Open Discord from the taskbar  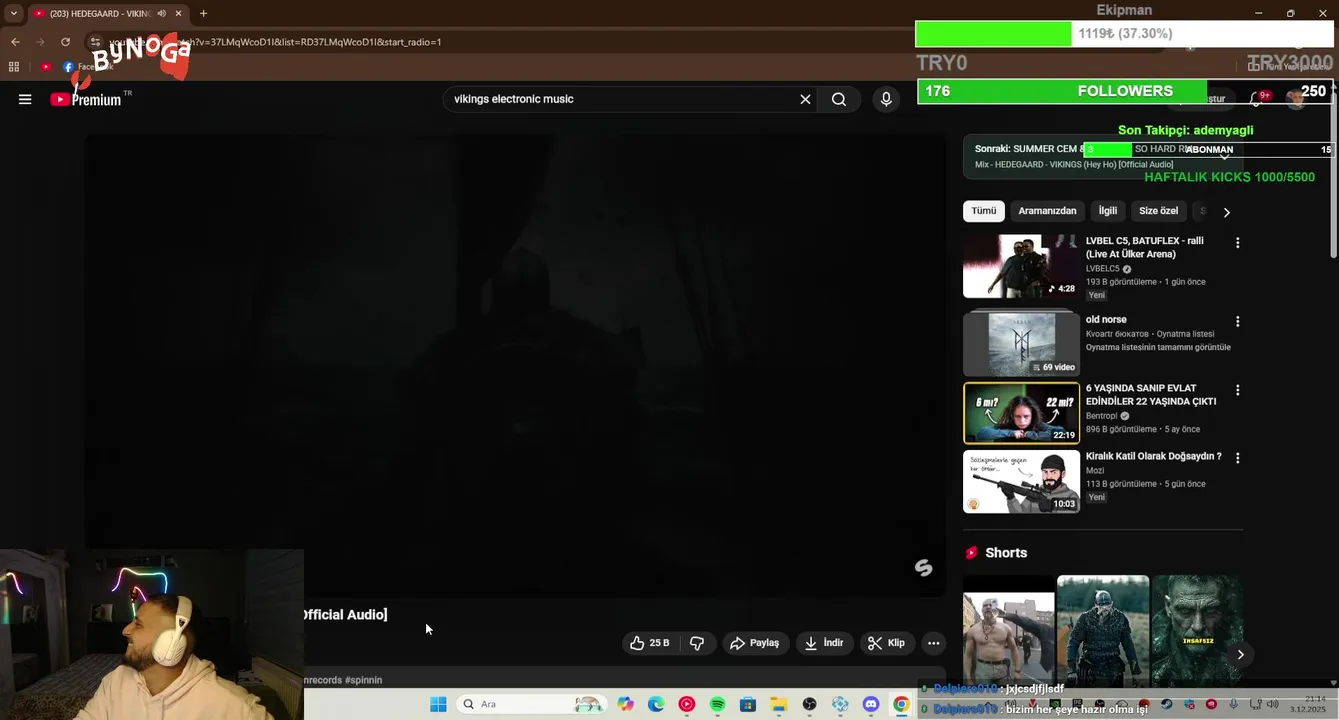871,704
